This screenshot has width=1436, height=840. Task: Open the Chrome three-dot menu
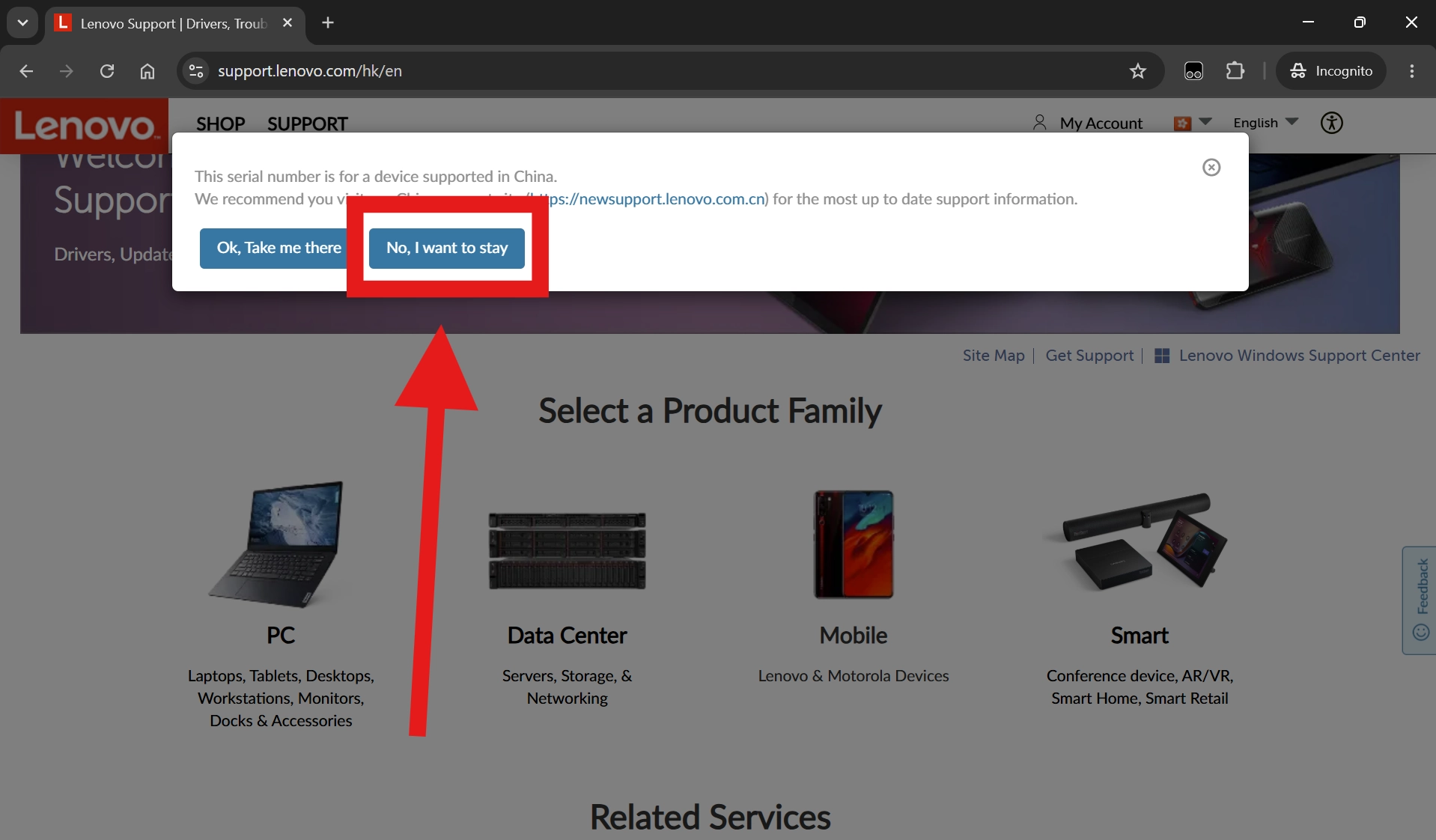coord(1412,71)
